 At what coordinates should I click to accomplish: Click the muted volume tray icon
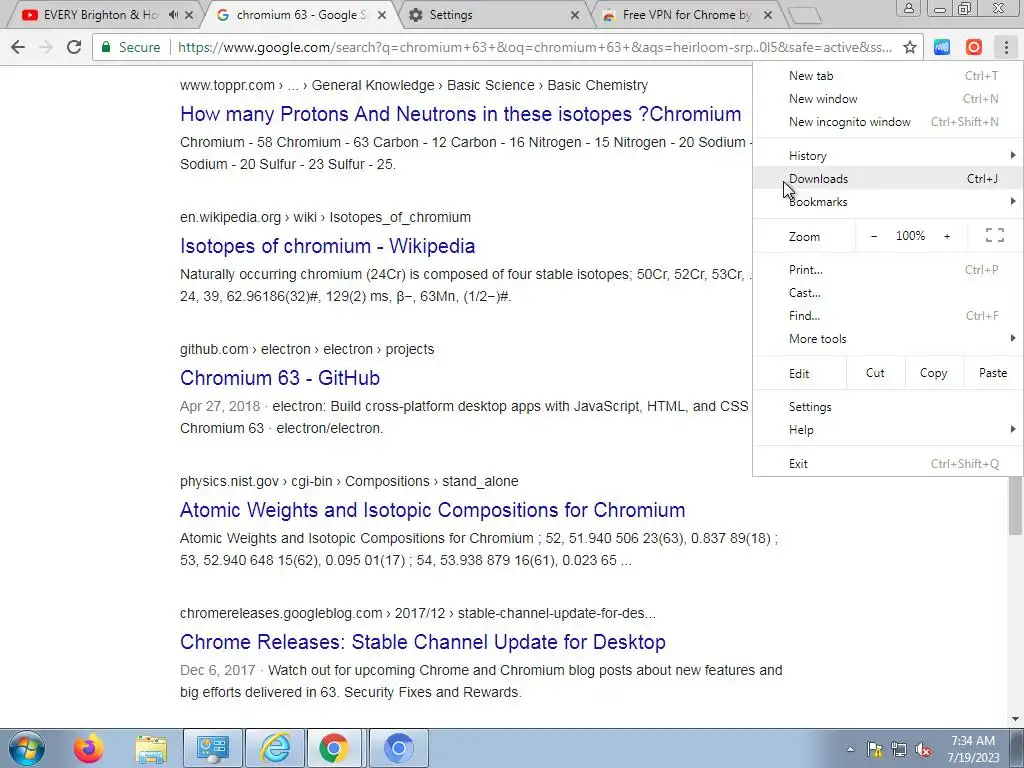pyautogui.click(x=923, y=749)
